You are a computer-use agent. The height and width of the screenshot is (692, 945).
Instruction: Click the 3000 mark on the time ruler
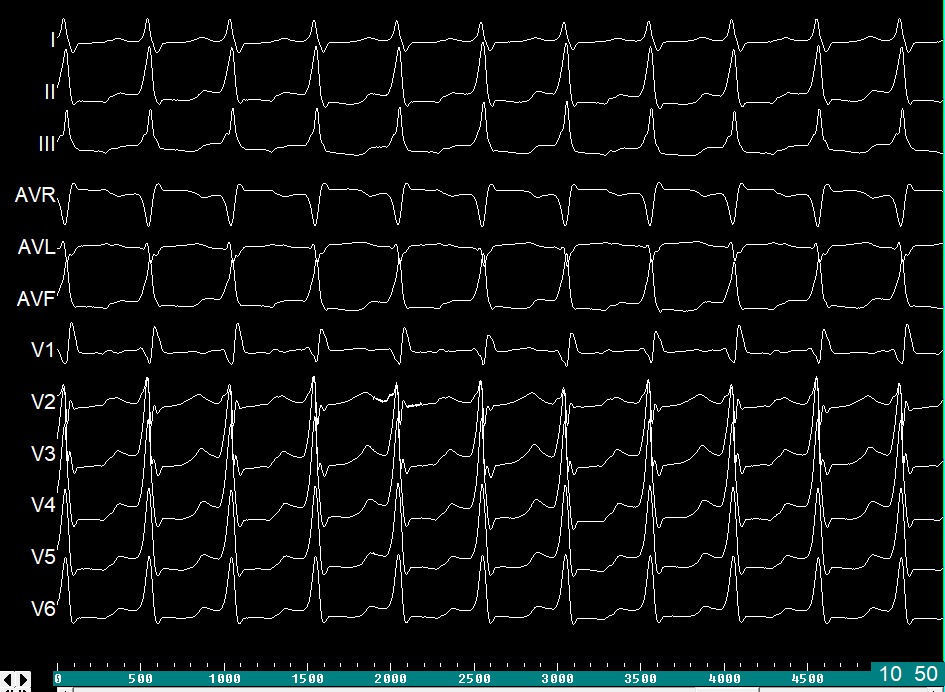(558, 679)
